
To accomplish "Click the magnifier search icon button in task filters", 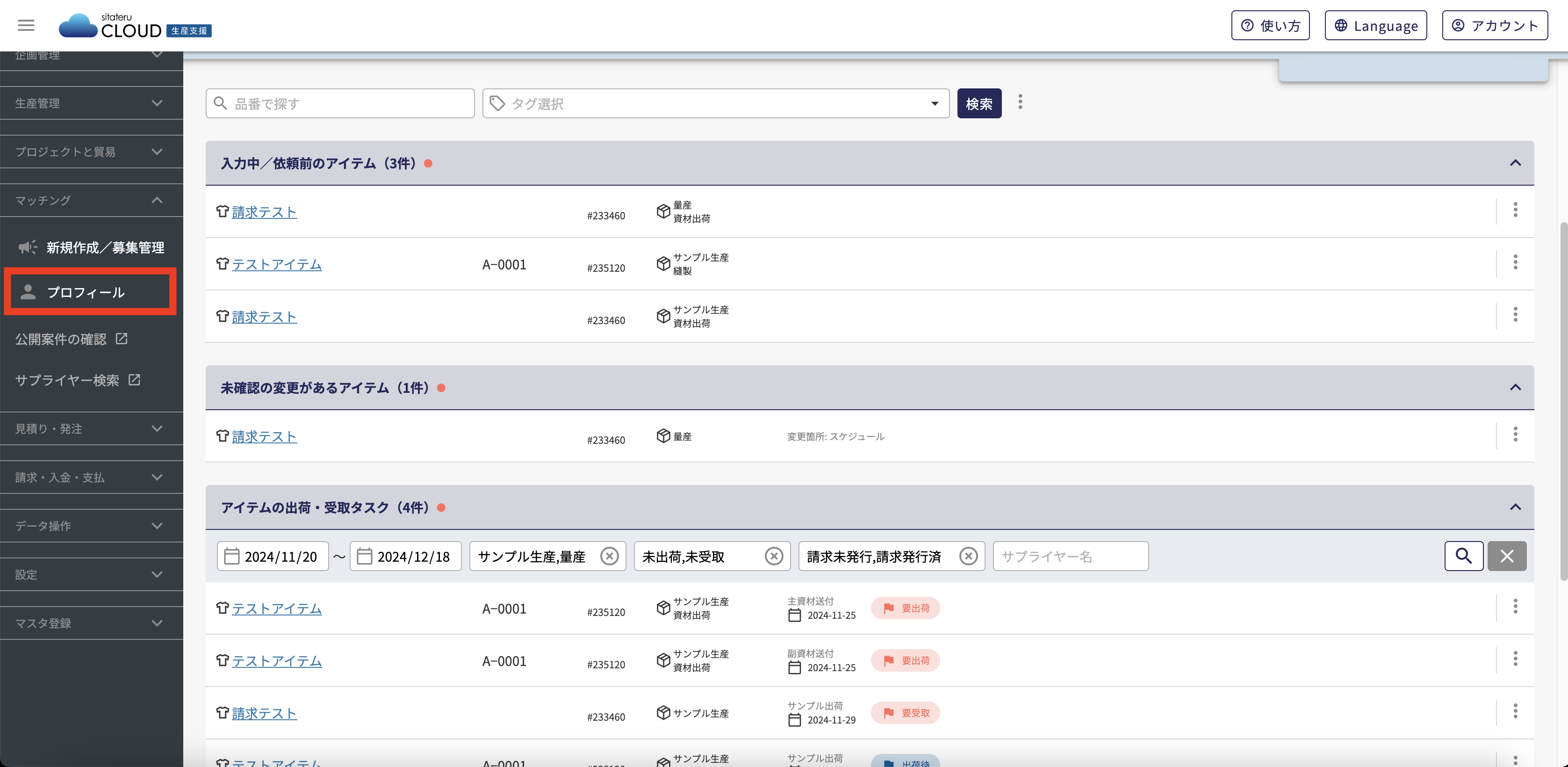I will (1463, 557).
